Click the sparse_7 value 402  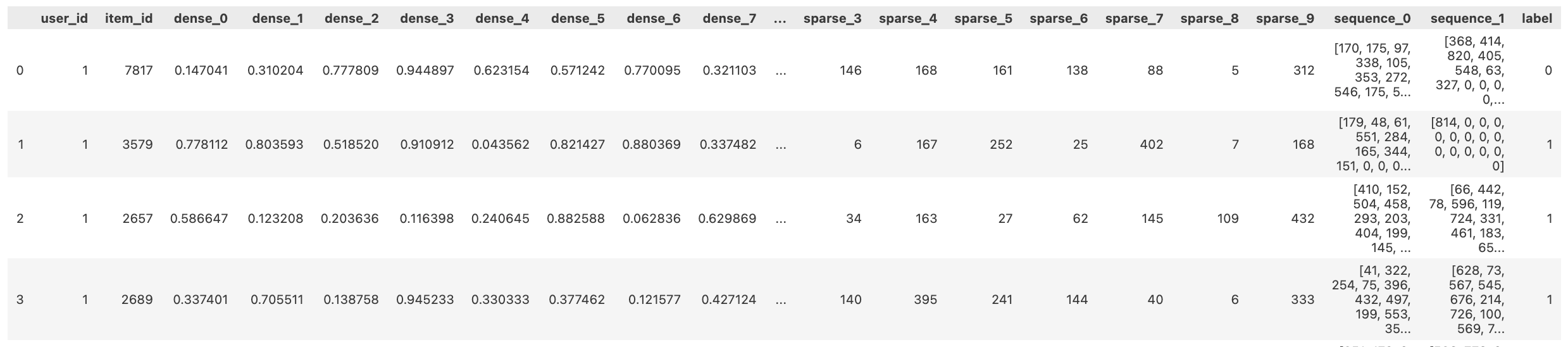click(1152, 144)
